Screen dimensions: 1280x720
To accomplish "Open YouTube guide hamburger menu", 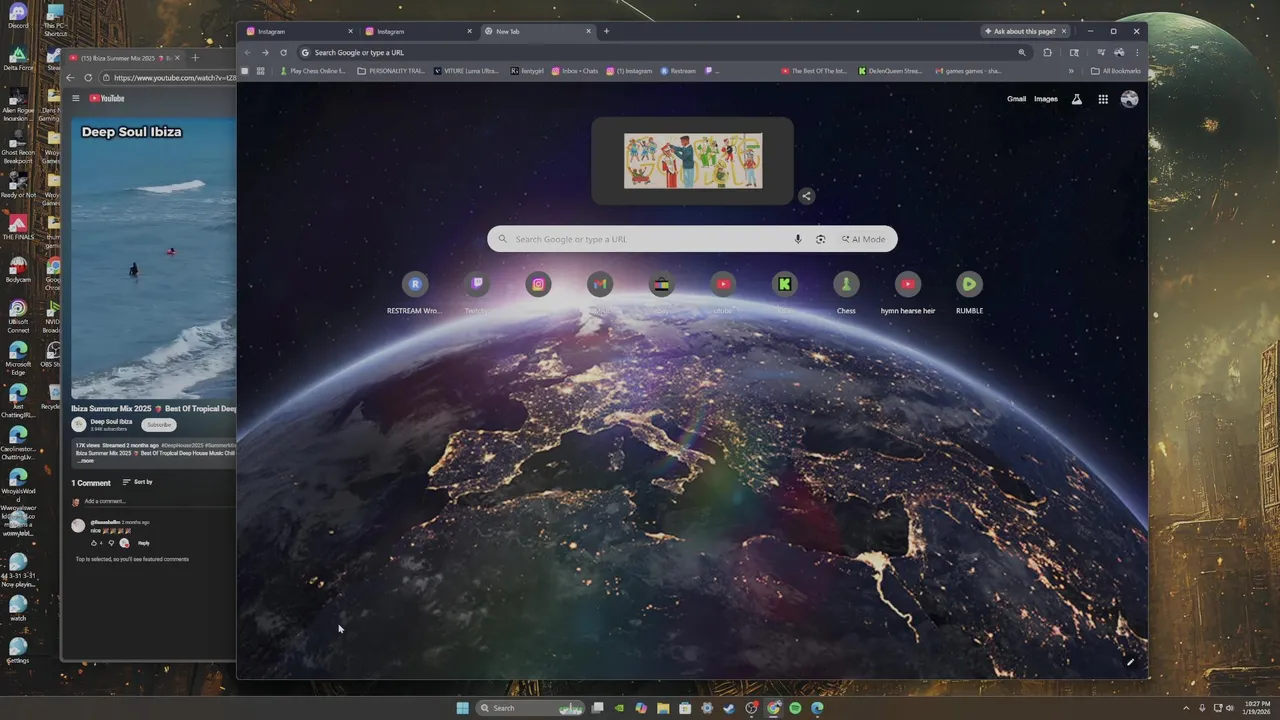I will point(75,98).
